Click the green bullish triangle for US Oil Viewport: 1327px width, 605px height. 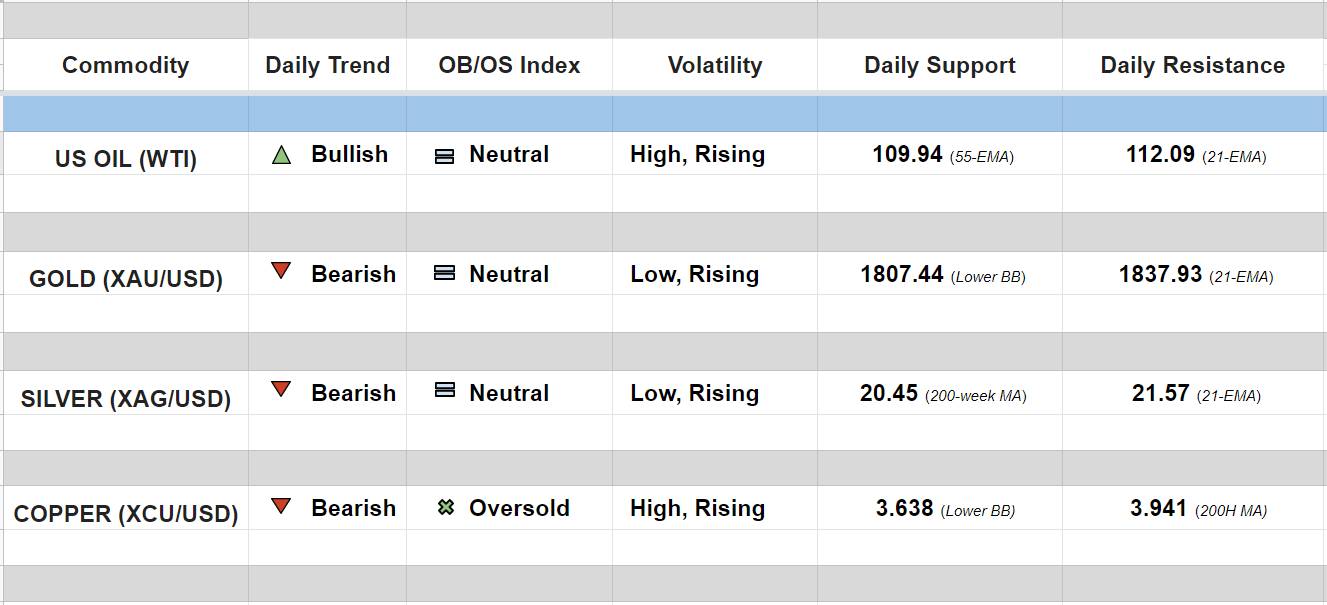point(281,155)
